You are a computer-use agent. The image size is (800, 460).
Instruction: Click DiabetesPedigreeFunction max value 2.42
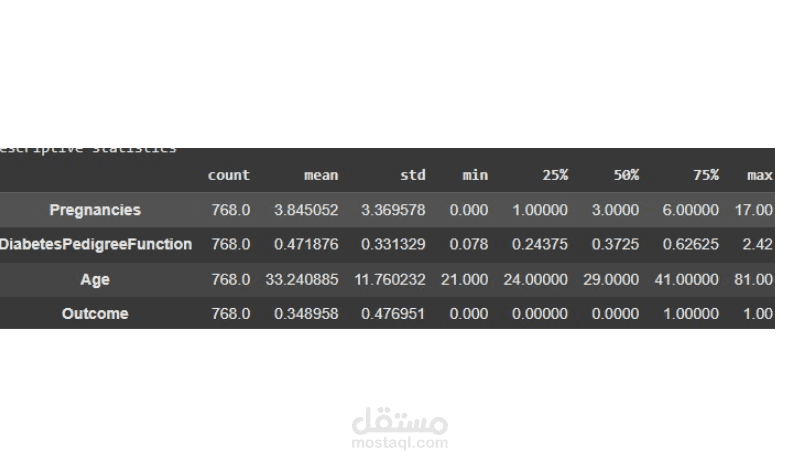(x=757, y=244)
